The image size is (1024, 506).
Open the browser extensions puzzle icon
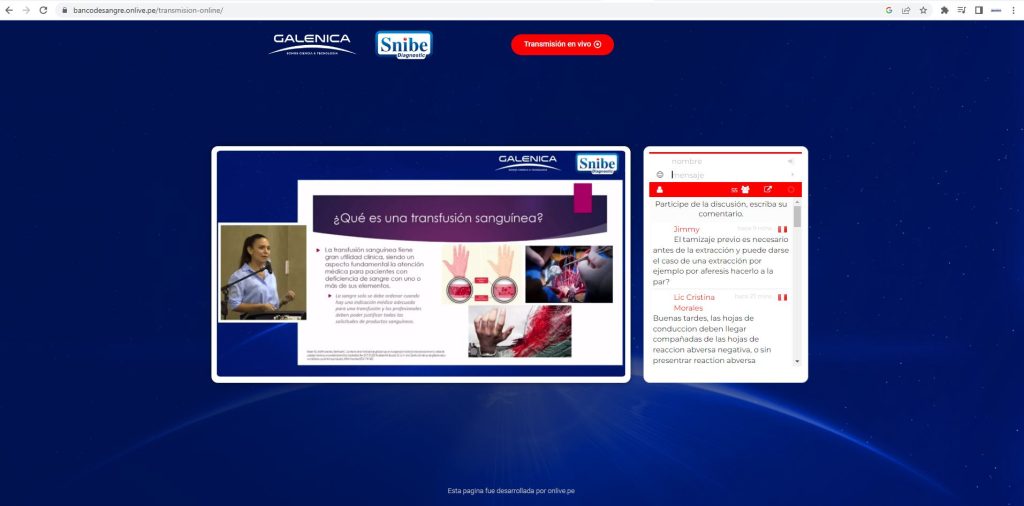[944, 10]
